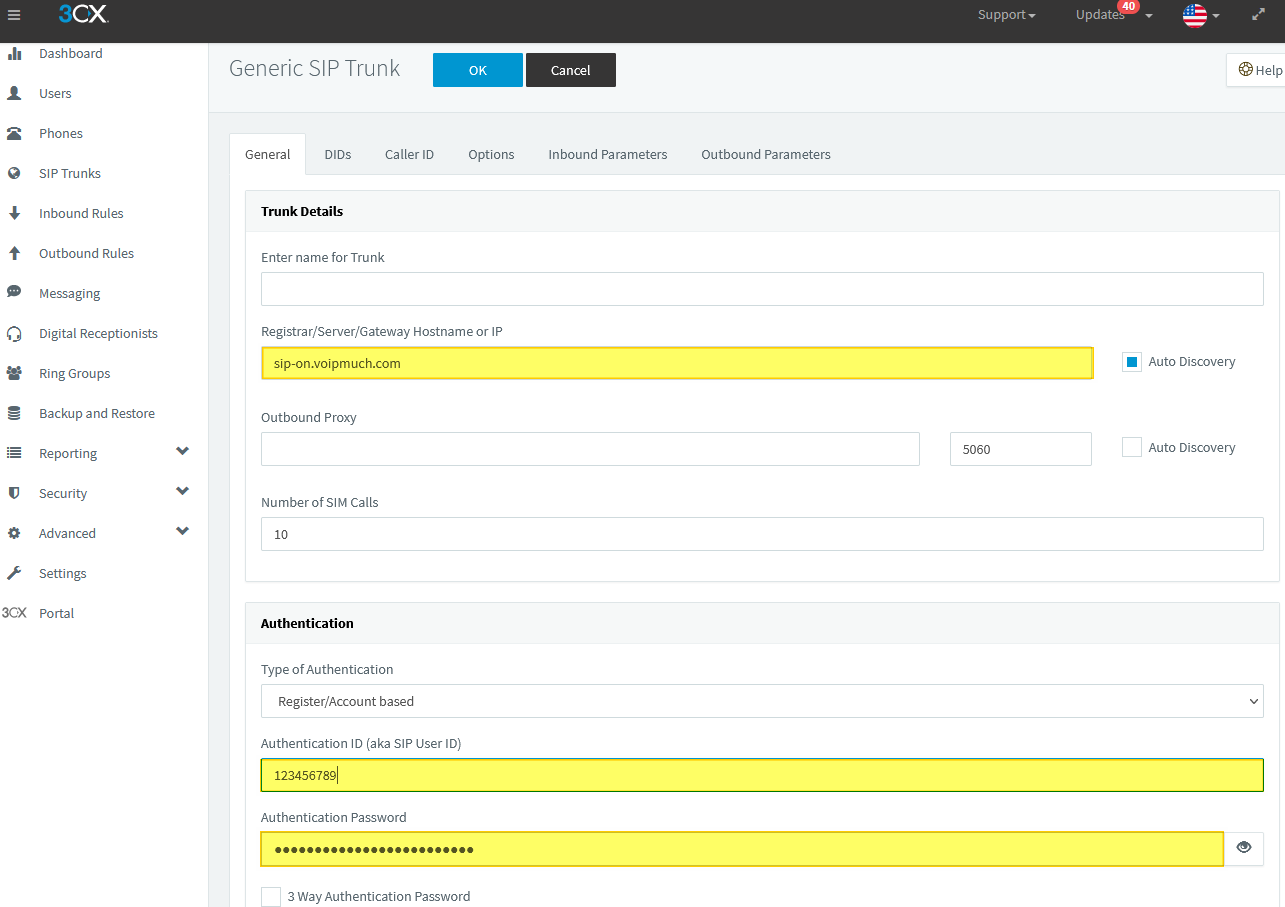1285x907 pixels.
Task: Enable Auto Discovery for Outbound Proxy
Action: 1132,448
